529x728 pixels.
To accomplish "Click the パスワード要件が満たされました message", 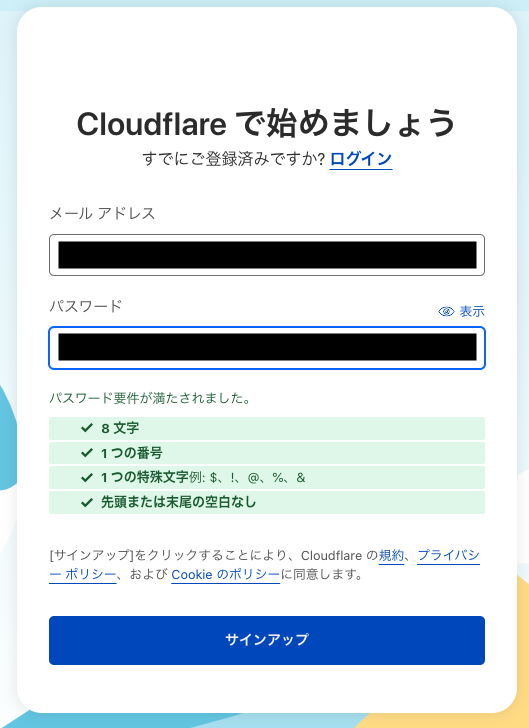I will click(x=150, y=398).
